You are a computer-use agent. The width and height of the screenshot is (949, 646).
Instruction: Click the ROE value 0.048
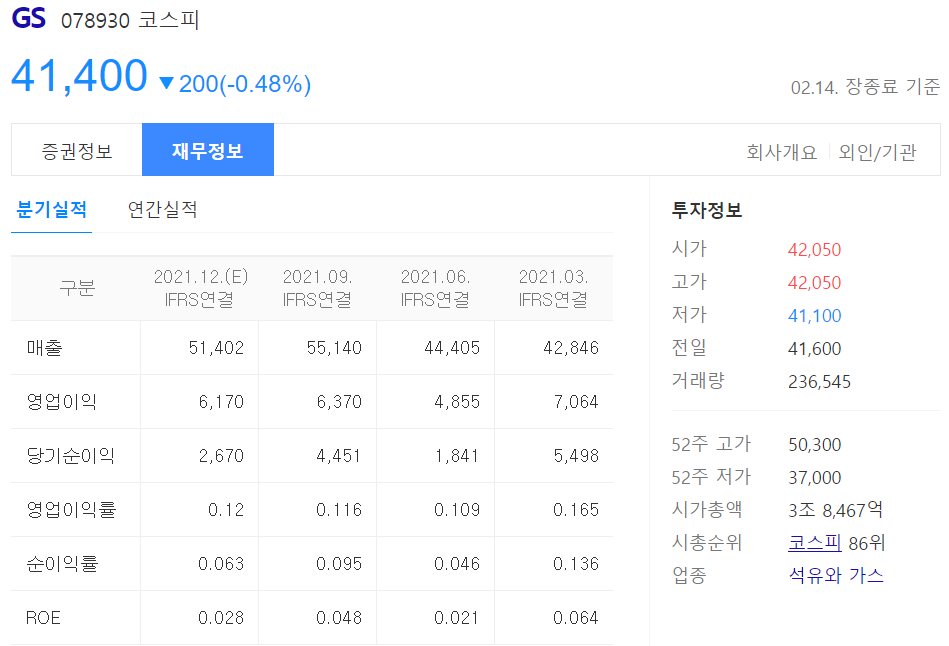[x=339, y=618]
